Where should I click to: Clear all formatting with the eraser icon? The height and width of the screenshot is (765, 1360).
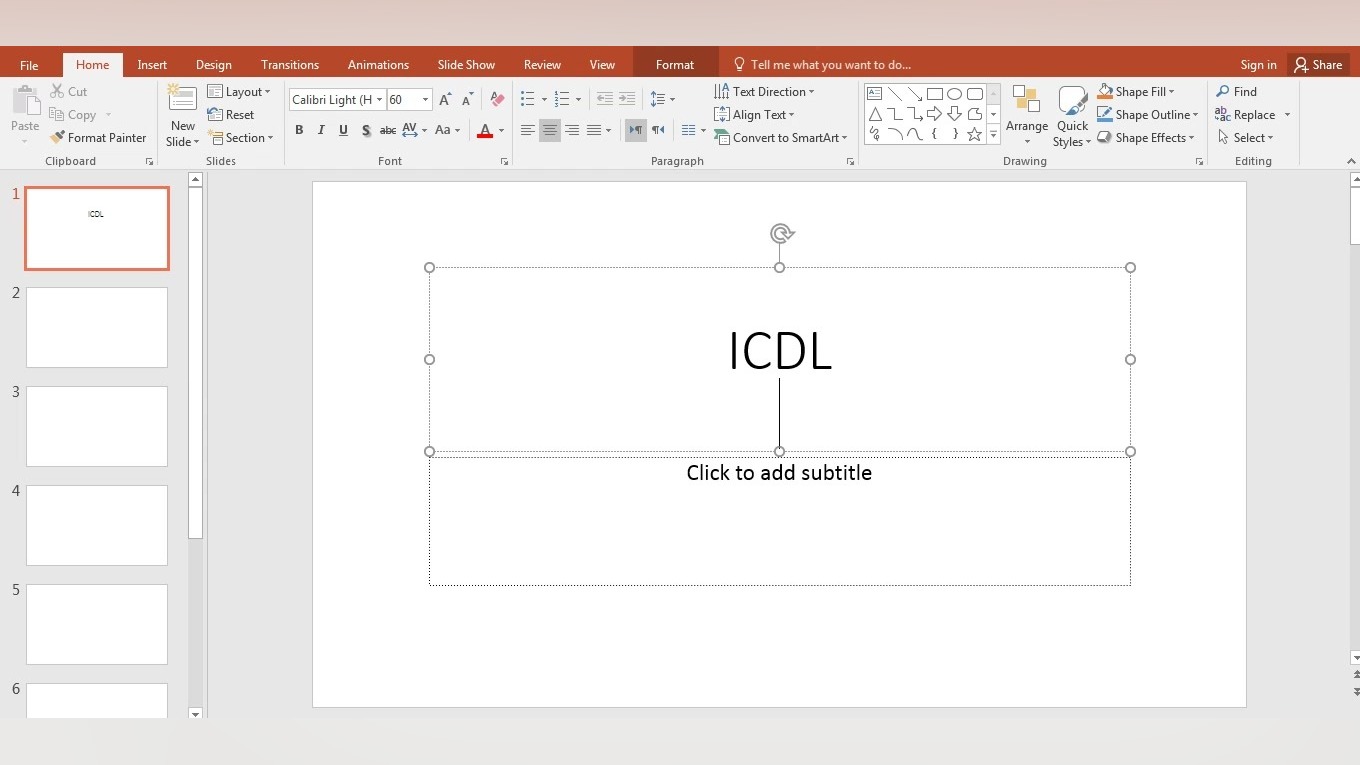[497, 99]
